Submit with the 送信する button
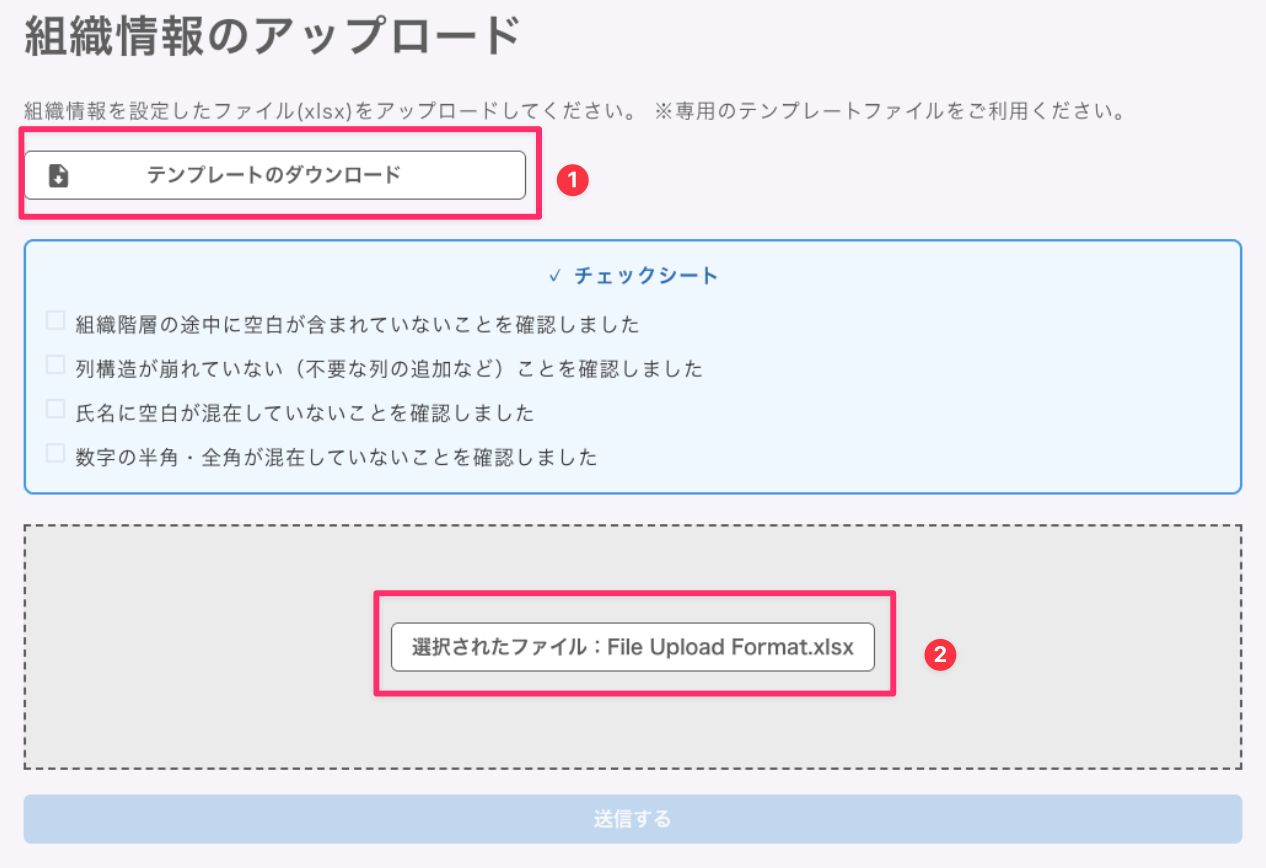The width and height of the screenshot is (1266, 868). [x=632, y=819]
